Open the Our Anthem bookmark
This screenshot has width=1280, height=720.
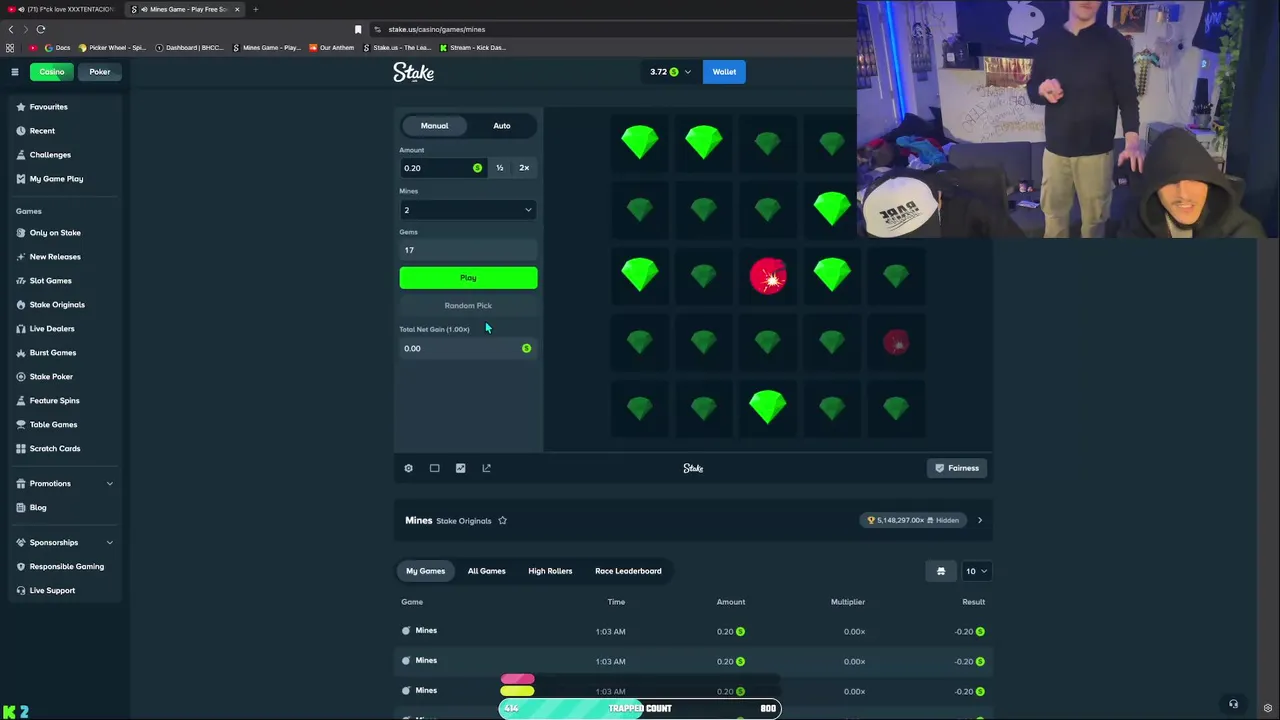click(x=332, y=47)
